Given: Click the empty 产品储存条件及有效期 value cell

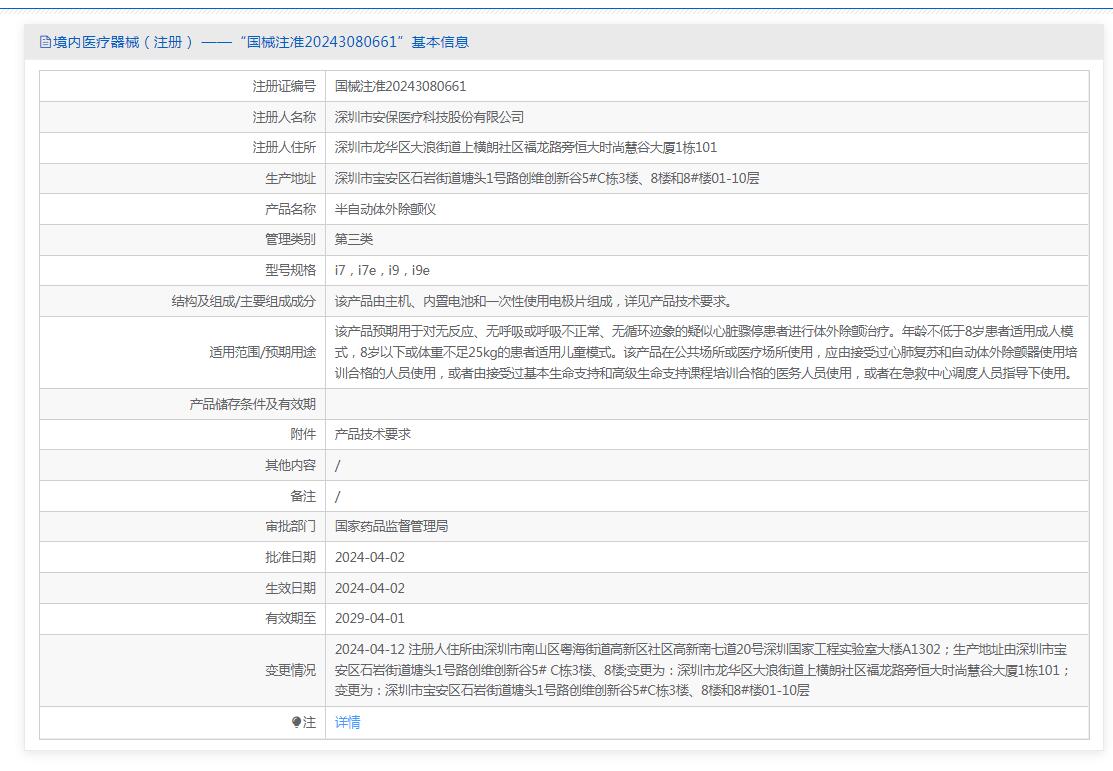Looking at the screenshot, I should click(x=705, y=404).
